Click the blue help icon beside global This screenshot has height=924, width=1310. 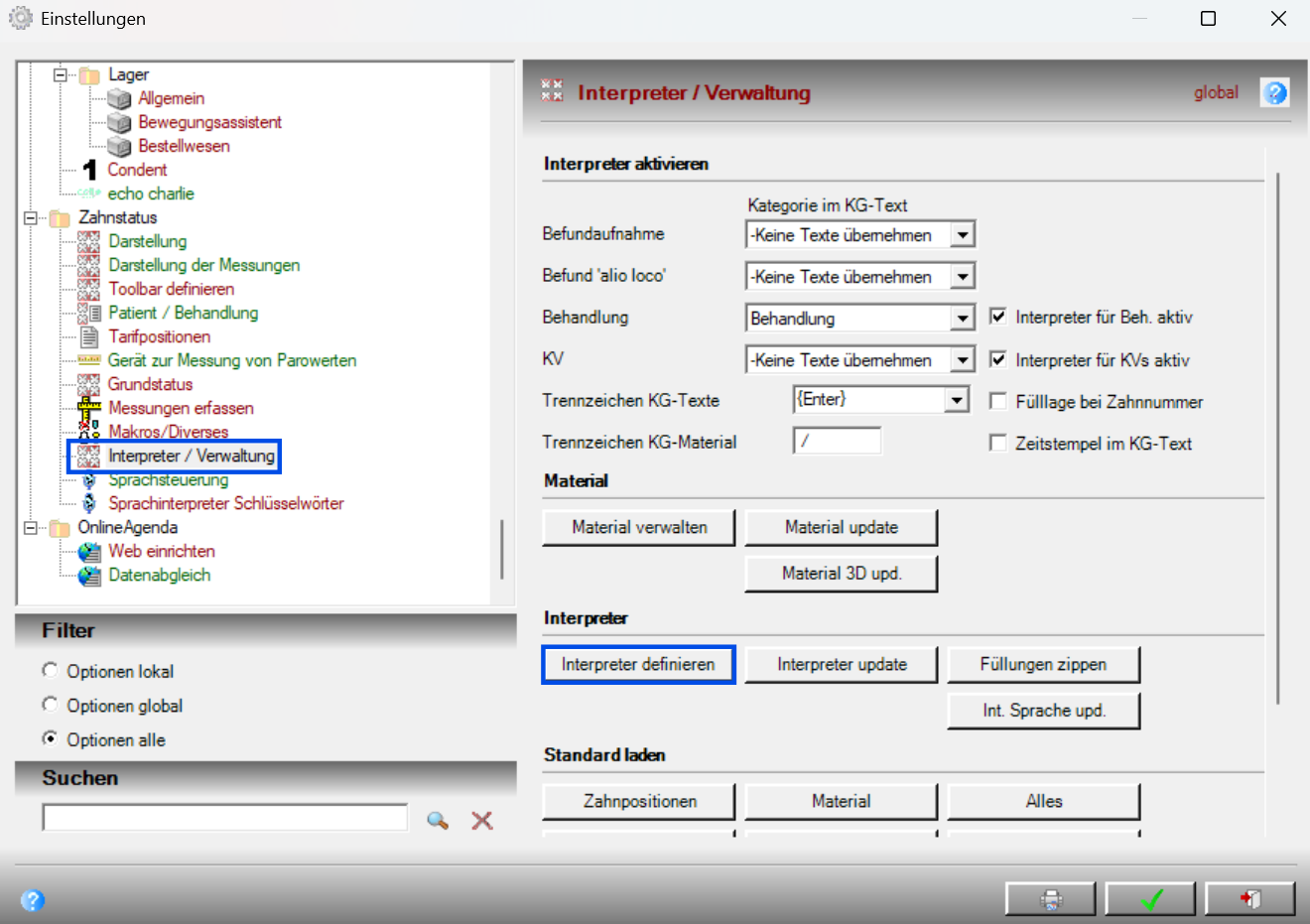click(1275, 92)
